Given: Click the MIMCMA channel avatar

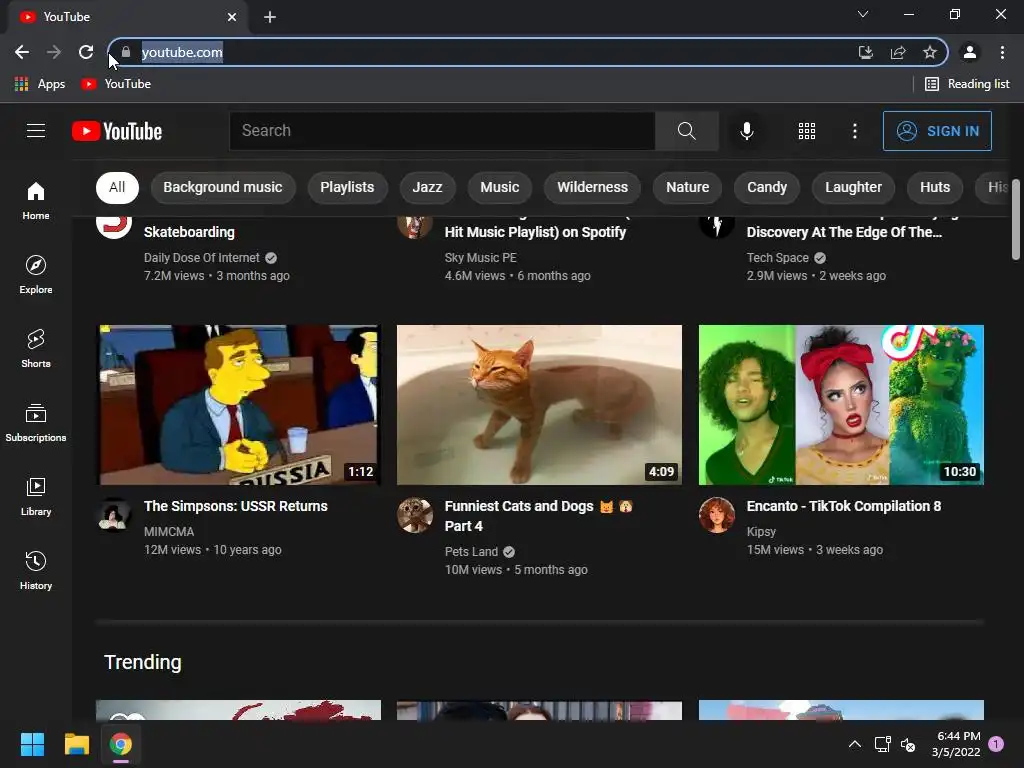Looking at the screenshot, I should coord(114,515).
